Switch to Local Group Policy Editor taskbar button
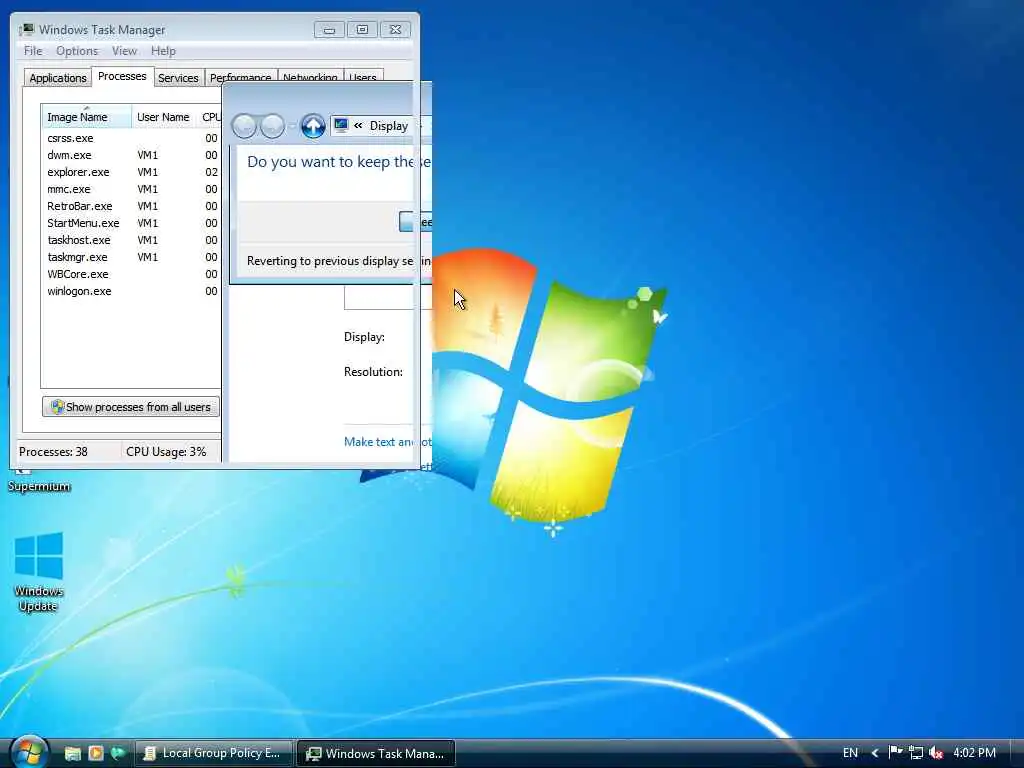 [x=214, y=753]
